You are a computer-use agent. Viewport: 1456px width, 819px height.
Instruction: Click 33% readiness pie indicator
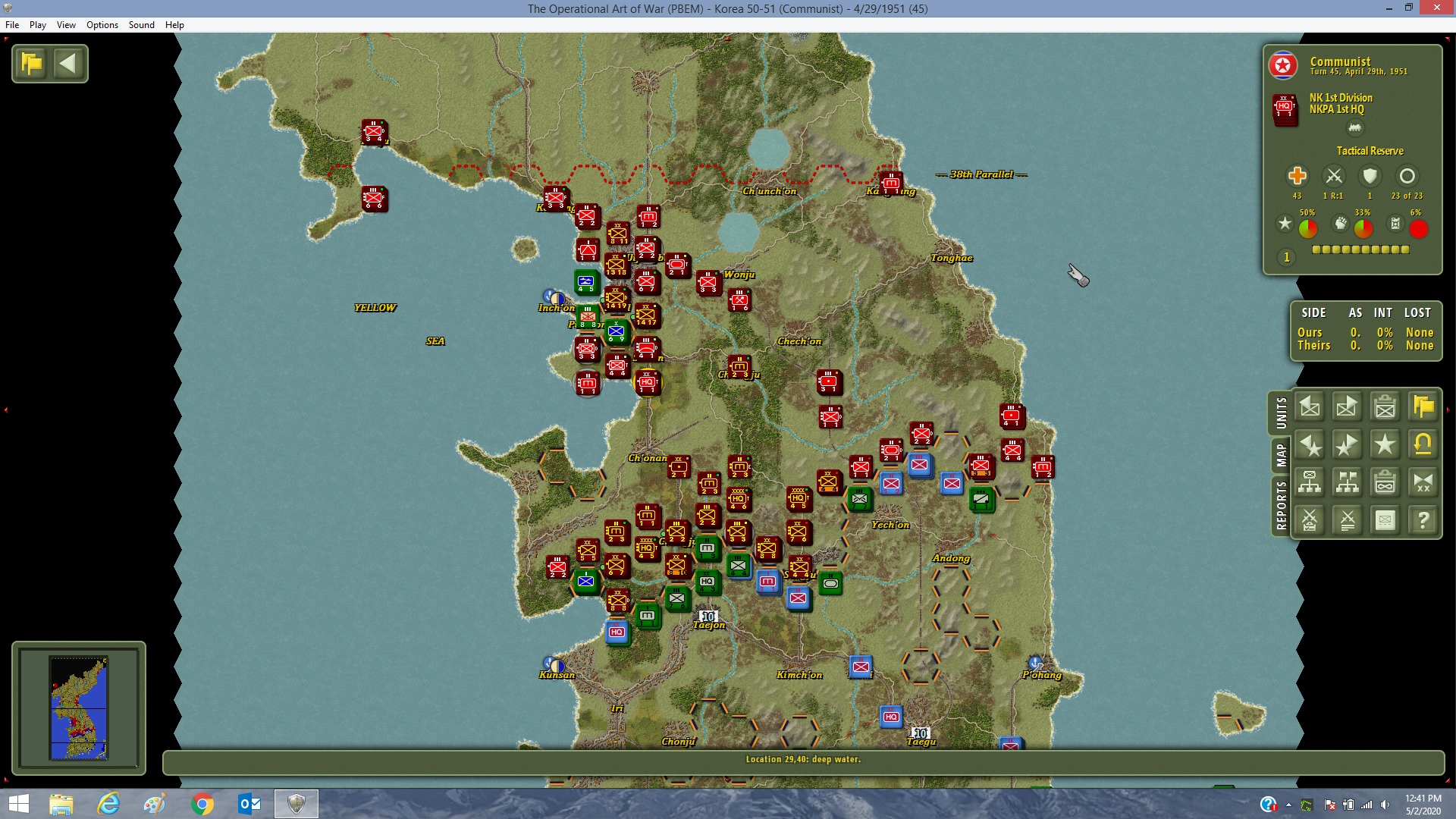click(1363, 228)
